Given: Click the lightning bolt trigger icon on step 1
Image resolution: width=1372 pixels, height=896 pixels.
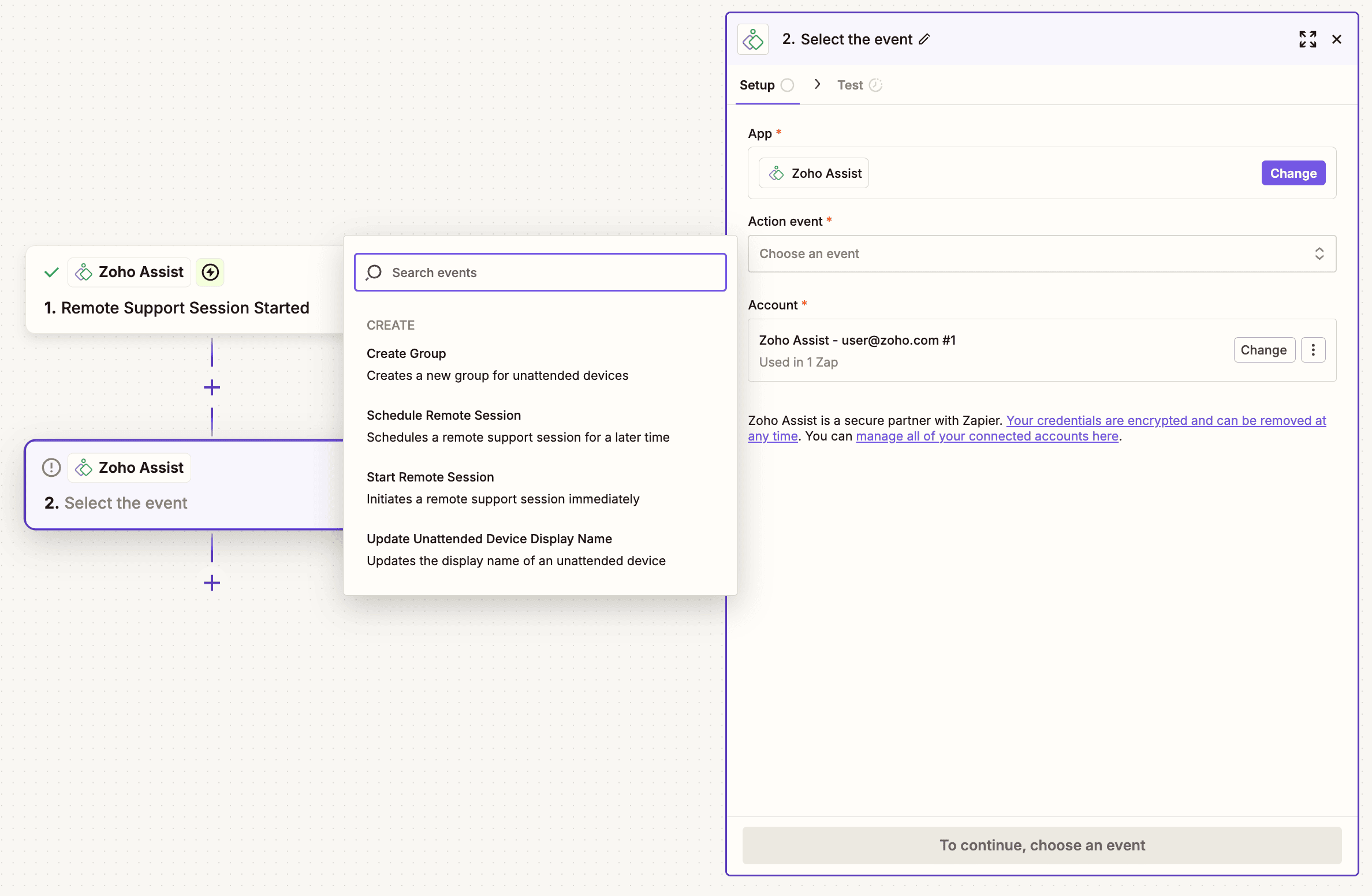Looking at the screenshot, I should coord(210,272).
